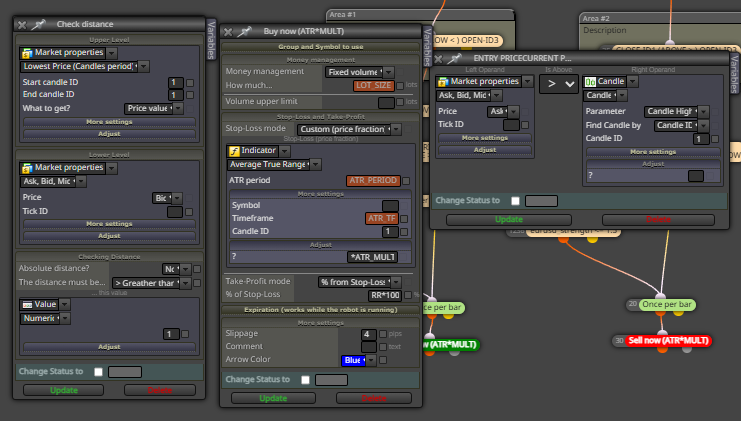Click the Candle icon in Right Operand
Viewport: 741px width, 421px height.
pyautogui.click(x=590, y=82)
